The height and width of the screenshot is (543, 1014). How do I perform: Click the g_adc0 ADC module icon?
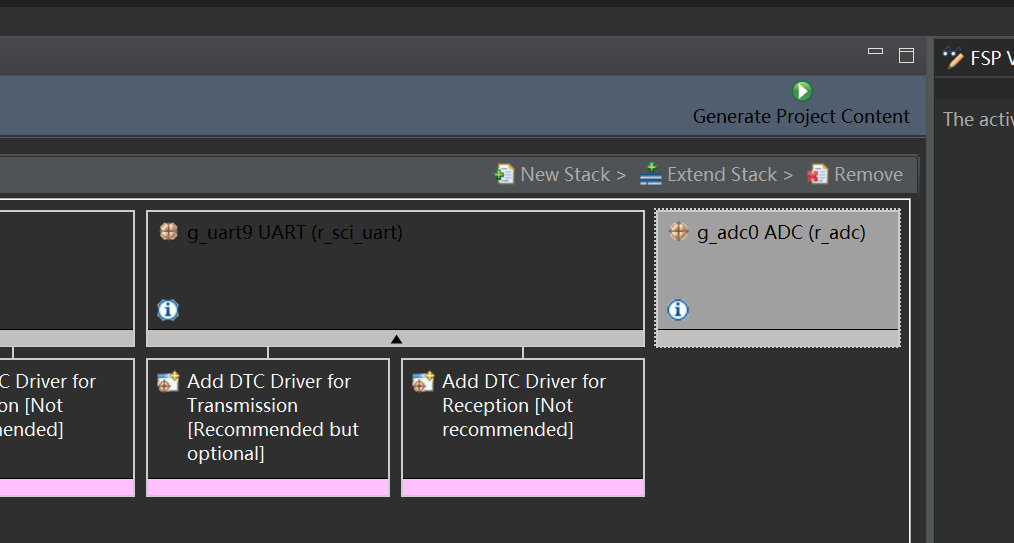678,231
